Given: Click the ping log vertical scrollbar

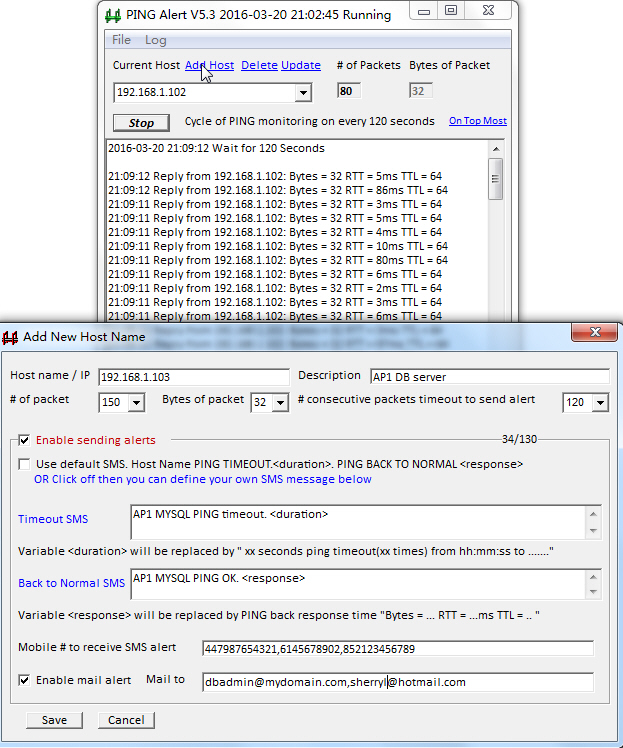Looking at the screenshot, I should pyautogui.click(x=495, y=230).
